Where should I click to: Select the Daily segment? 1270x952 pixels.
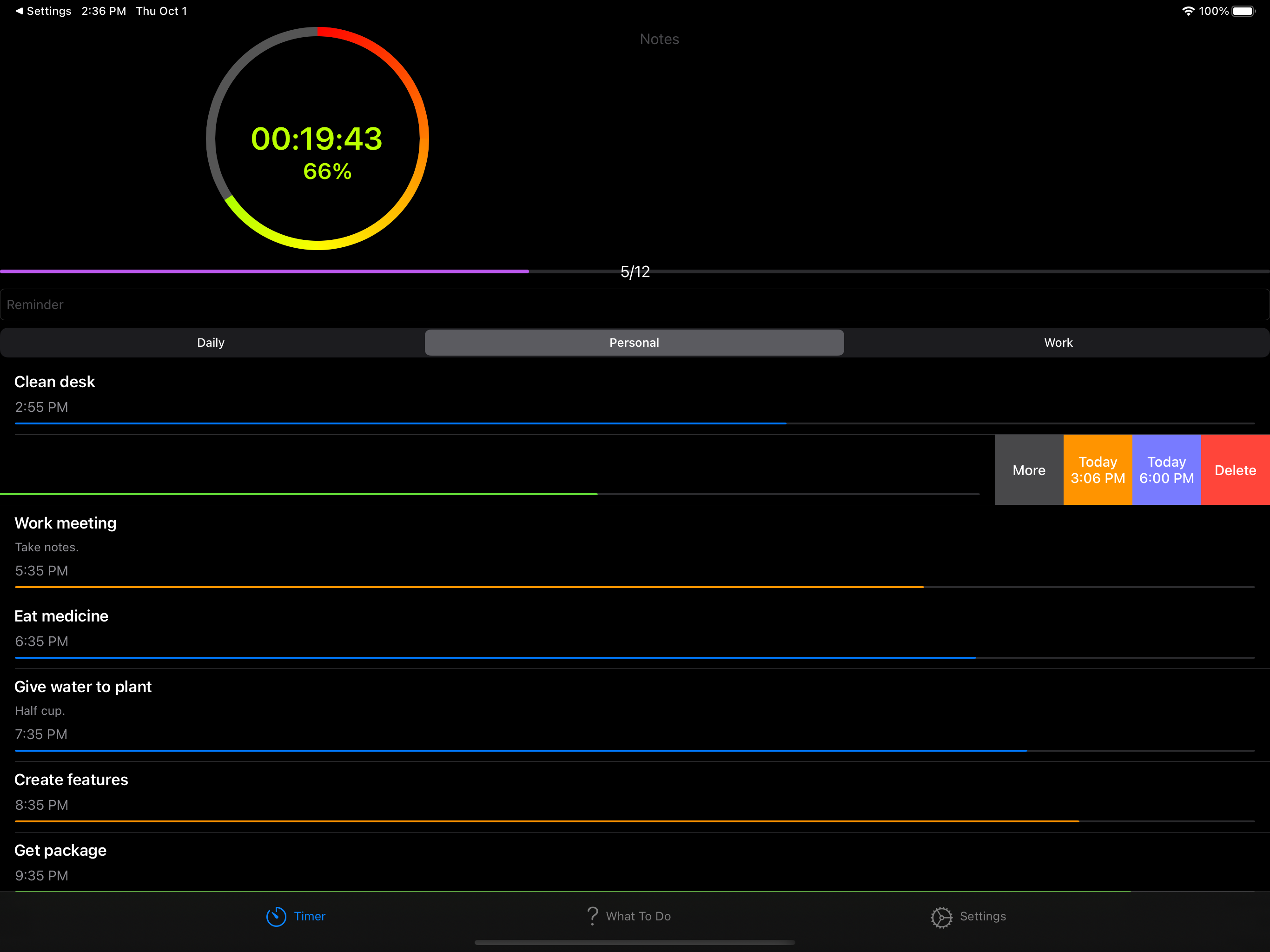point(211,343)
